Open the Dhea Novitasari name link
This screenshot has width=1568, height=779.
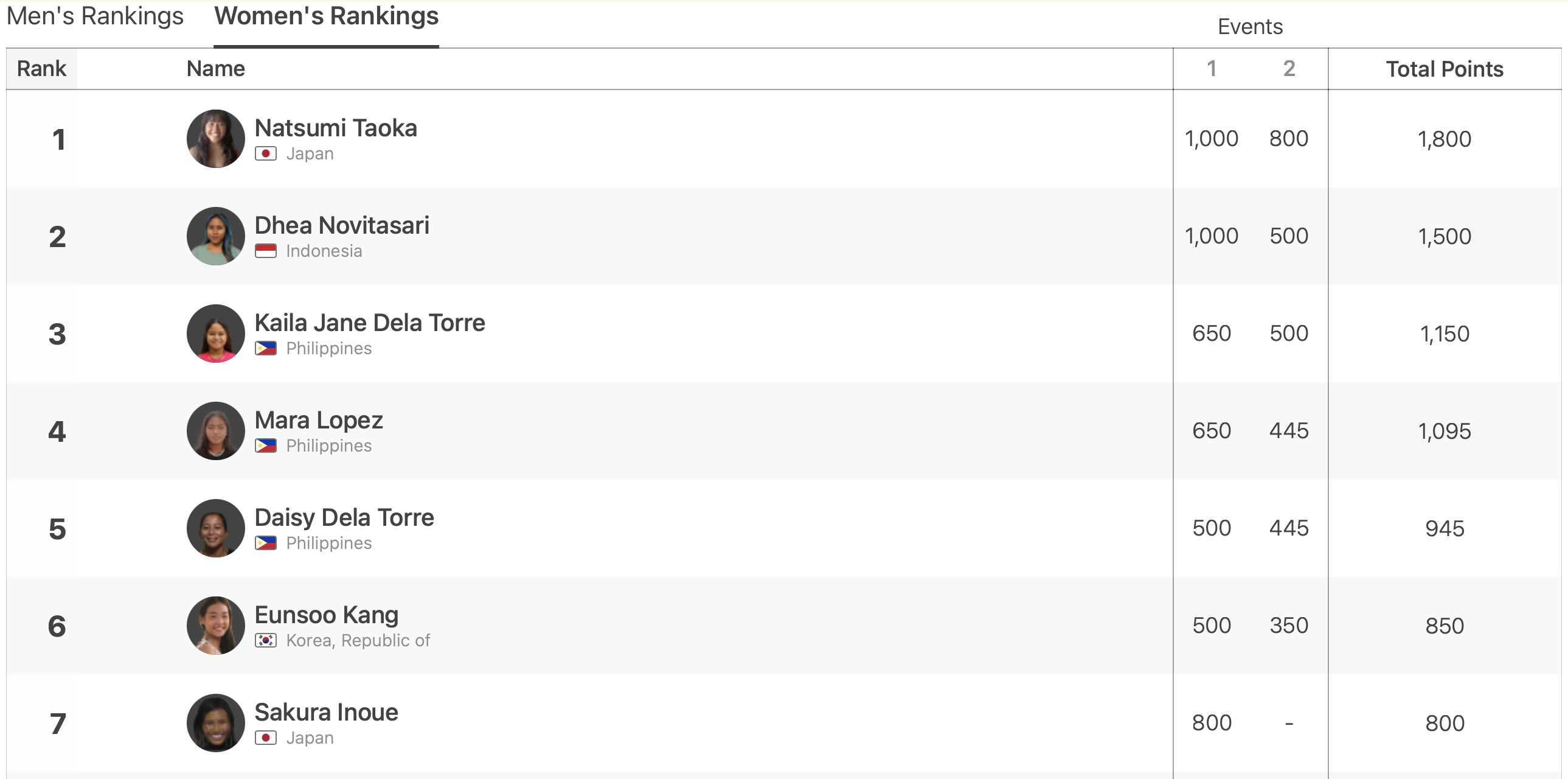tap(341, 225)
